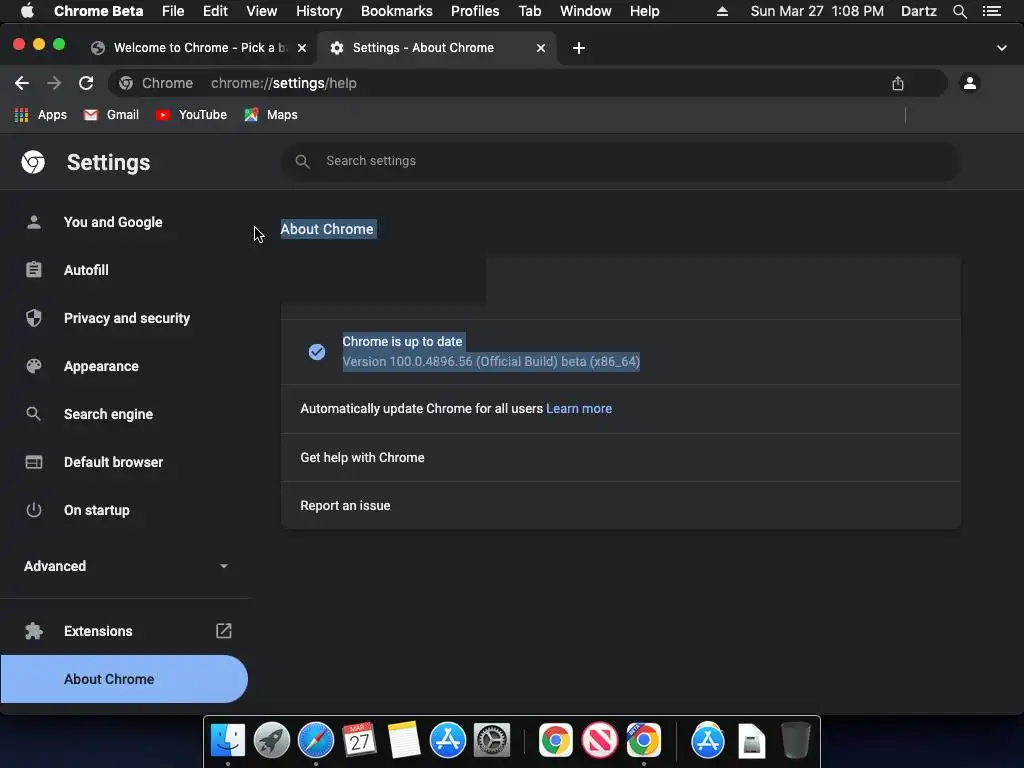The image size is (1024, 768).
Task: Open the Help menu
Action: [x=644, y=11]
